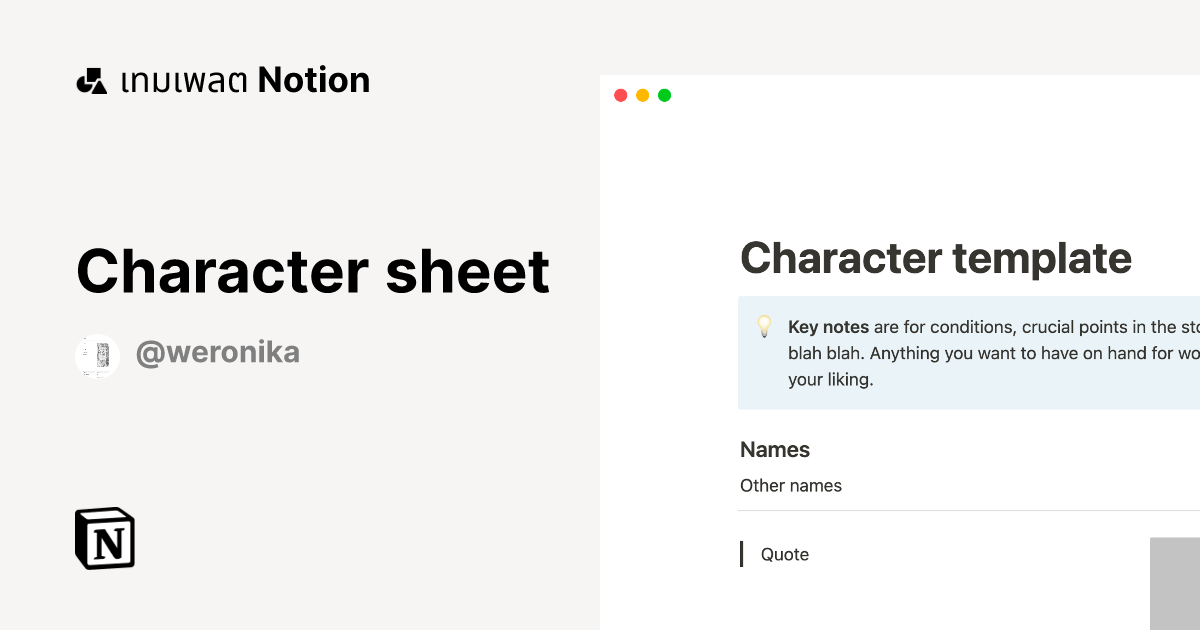The image size is (1200, 630).
Task: Select the Notion N logo at bottom left
Action: (104, 538)
